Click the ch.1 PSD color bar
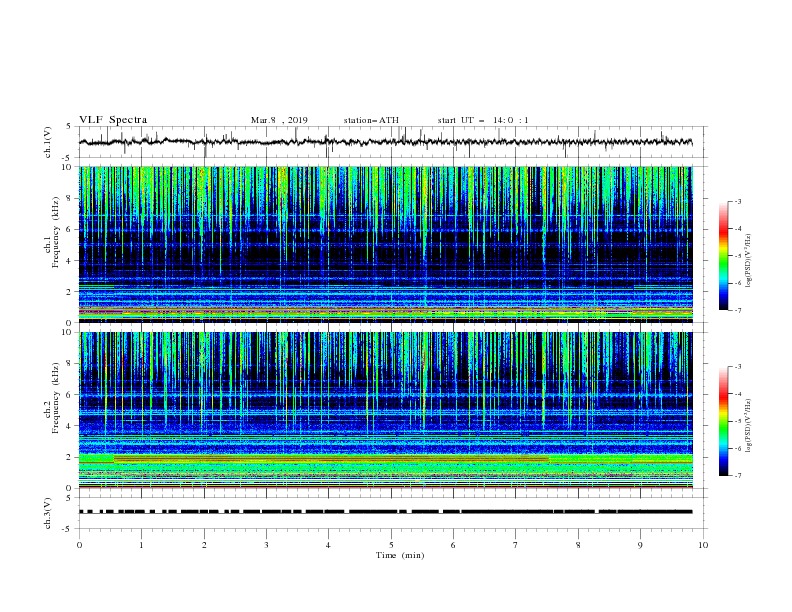This screenshot has height=612, width=792. tap(723, 256)
